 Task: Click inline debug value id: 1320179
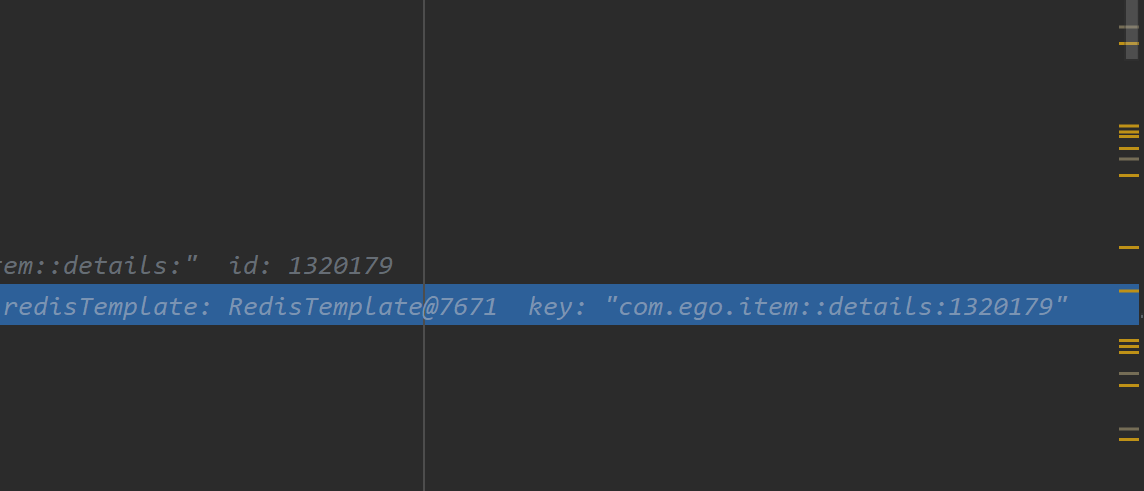click(311, 266)
